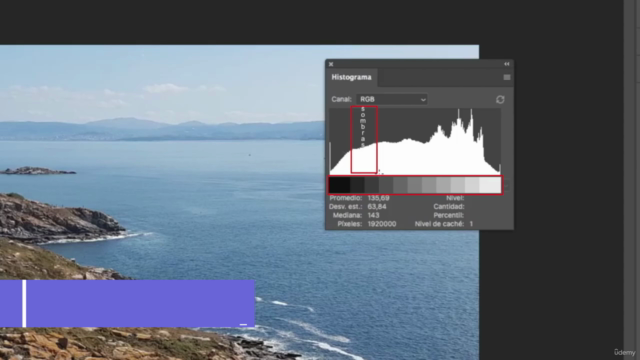Viewport: 640px width, 360px height.
Task: Click the Mediana value 143
Action: click(373, 215)
